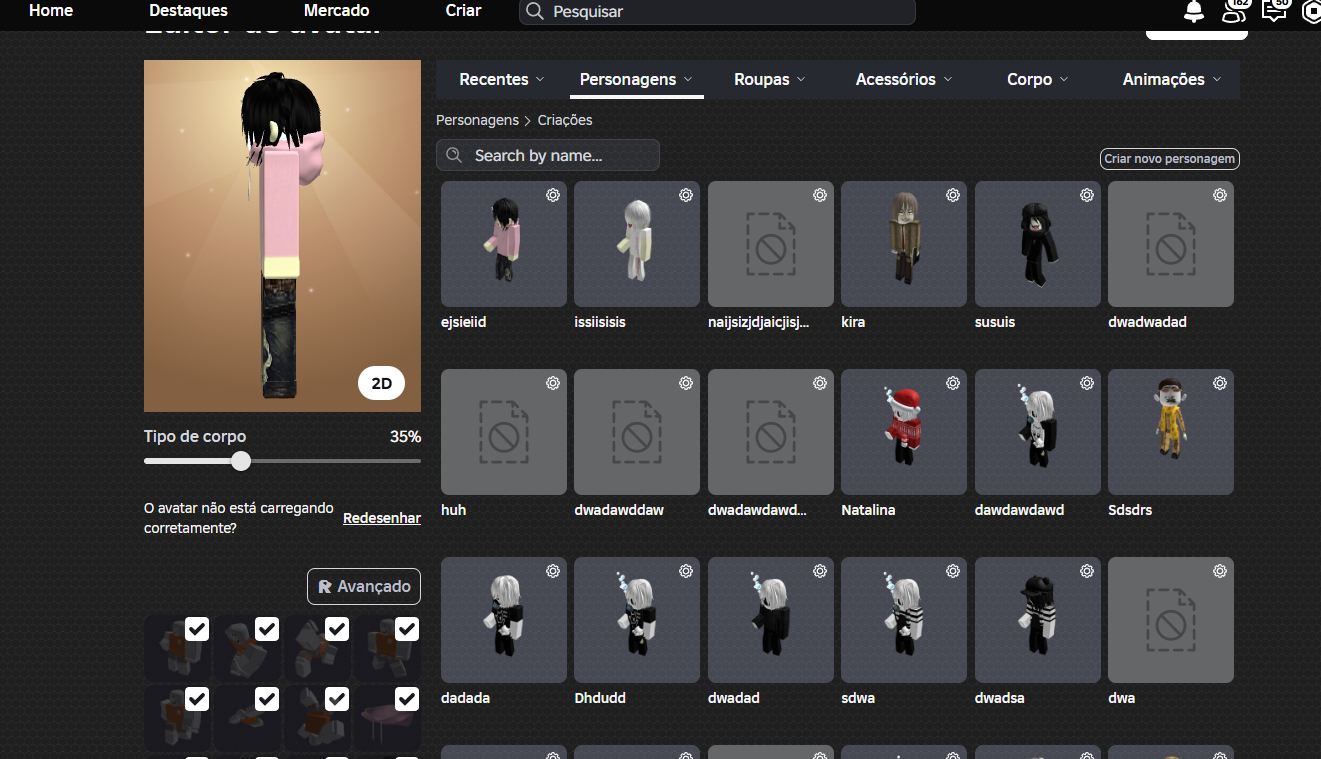This screenshot has width=1321, height=759.
Task: Select the ejsieiid character thumbnail
Action: click(504, 244)
